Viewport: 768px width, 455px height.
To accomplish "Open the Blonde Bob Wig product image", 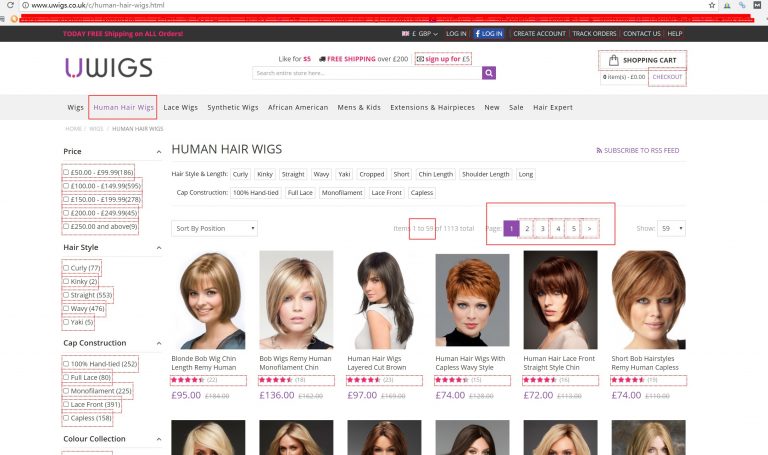I will (x=208, y=300).
